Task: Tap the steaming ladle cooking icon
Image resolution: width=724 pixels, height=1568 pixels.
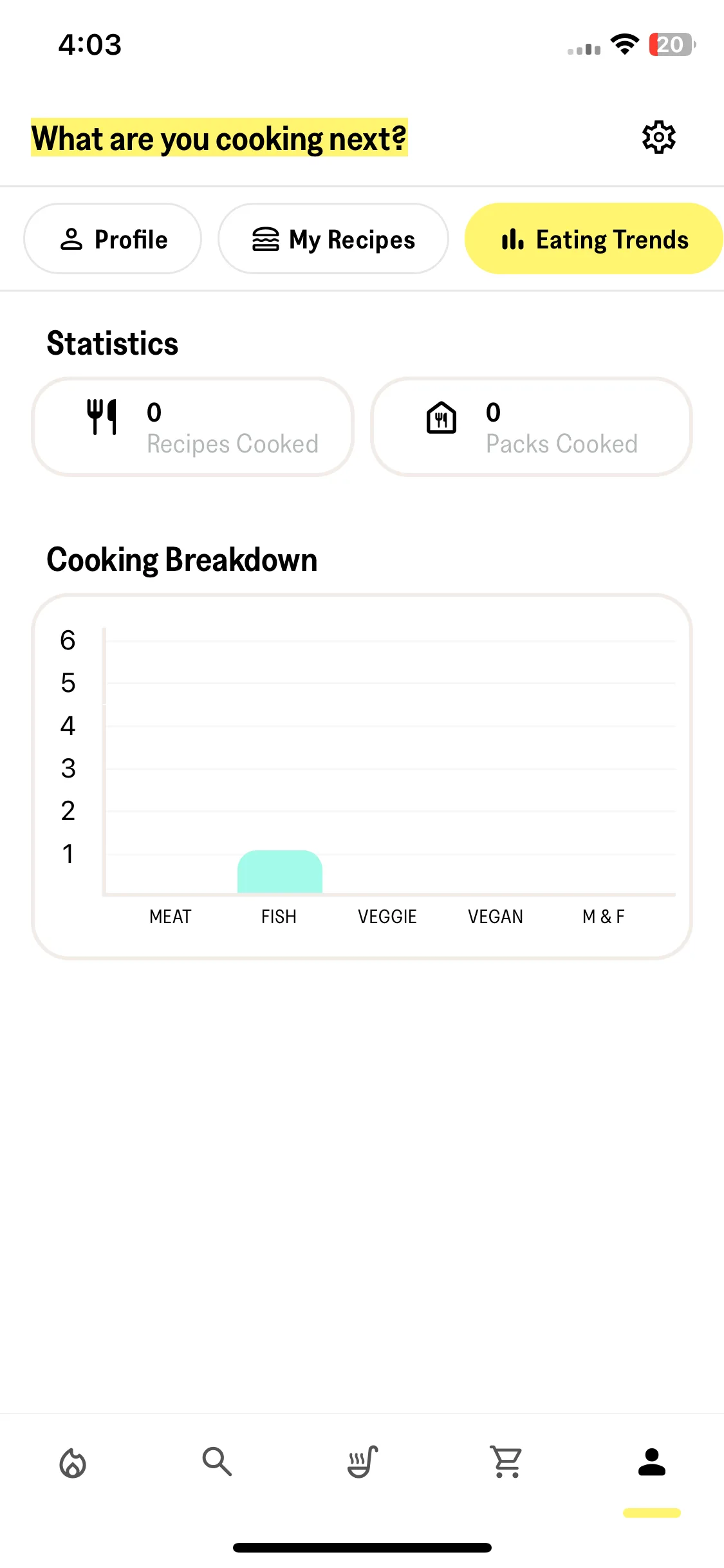Action: pos(362,1462)
